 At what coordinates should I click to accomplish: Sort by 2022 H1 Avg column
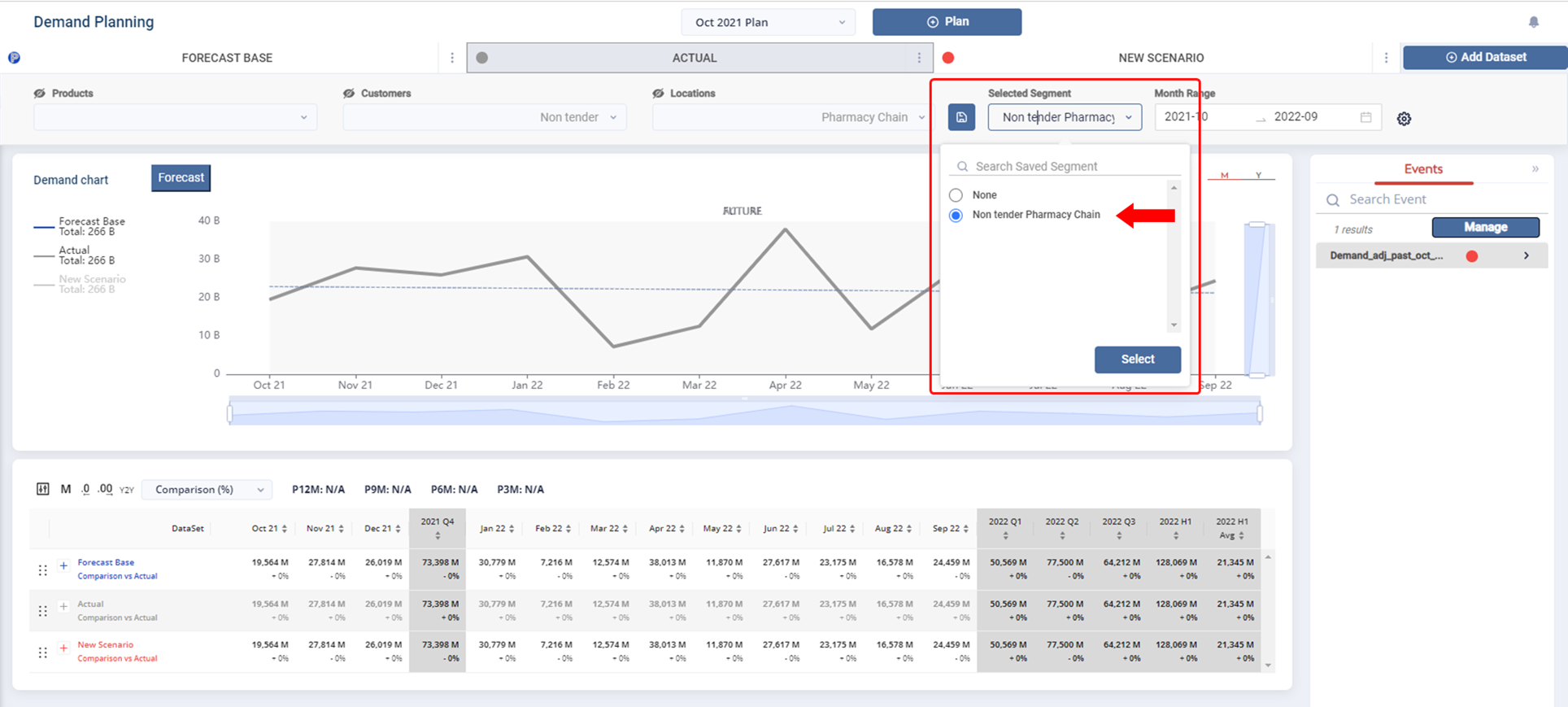(x=1241, y=535)
